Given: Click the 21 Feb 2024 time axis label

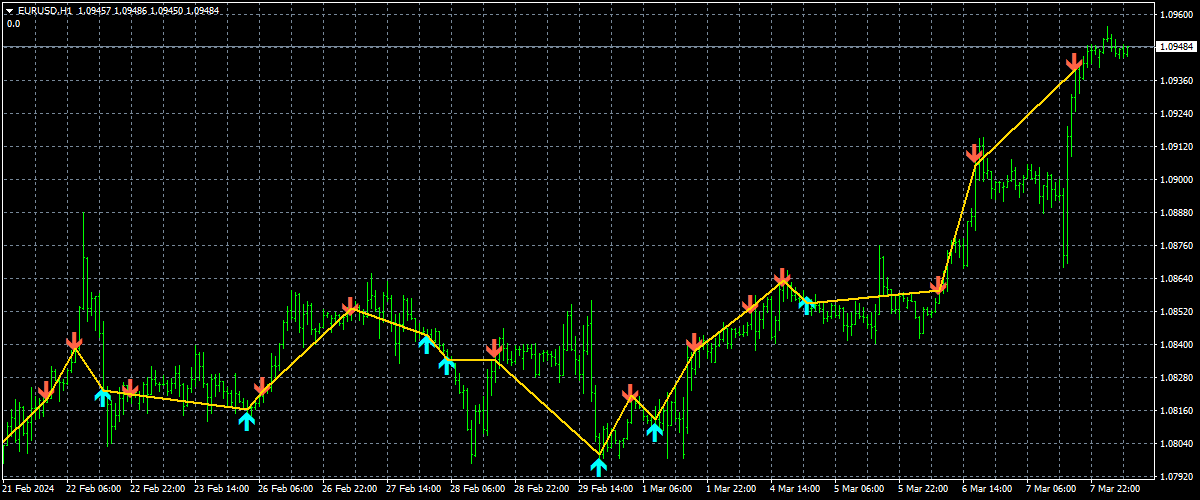Looking at the screenshot, I should pos(28,490).
